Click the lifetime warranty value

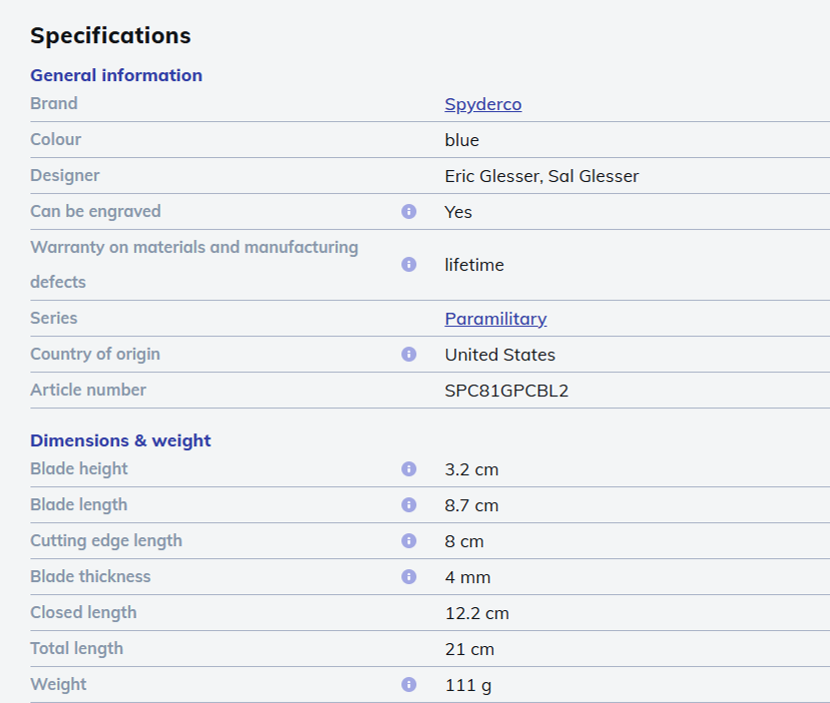coord(474,265)
